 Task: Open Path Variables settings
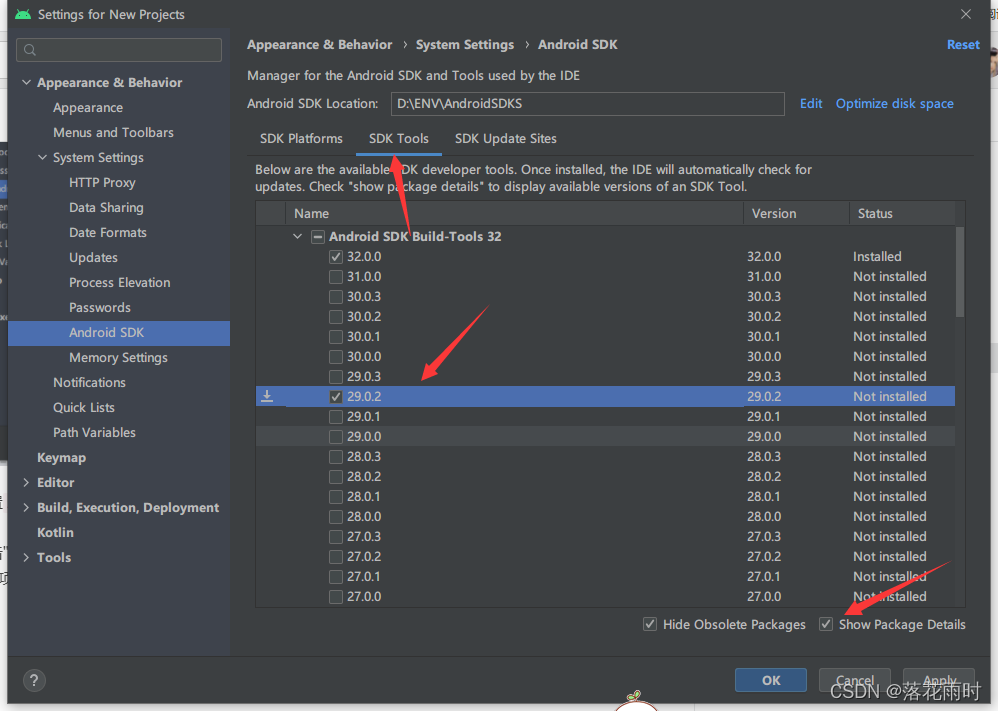(x=94, y=433)
